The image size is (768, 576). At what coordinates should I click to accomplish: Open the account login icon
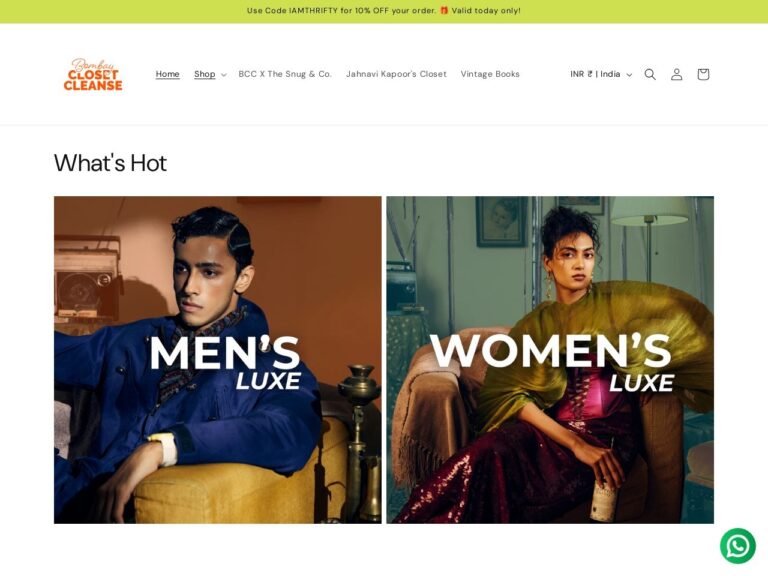pyautogui.click(x=676, y=74)
